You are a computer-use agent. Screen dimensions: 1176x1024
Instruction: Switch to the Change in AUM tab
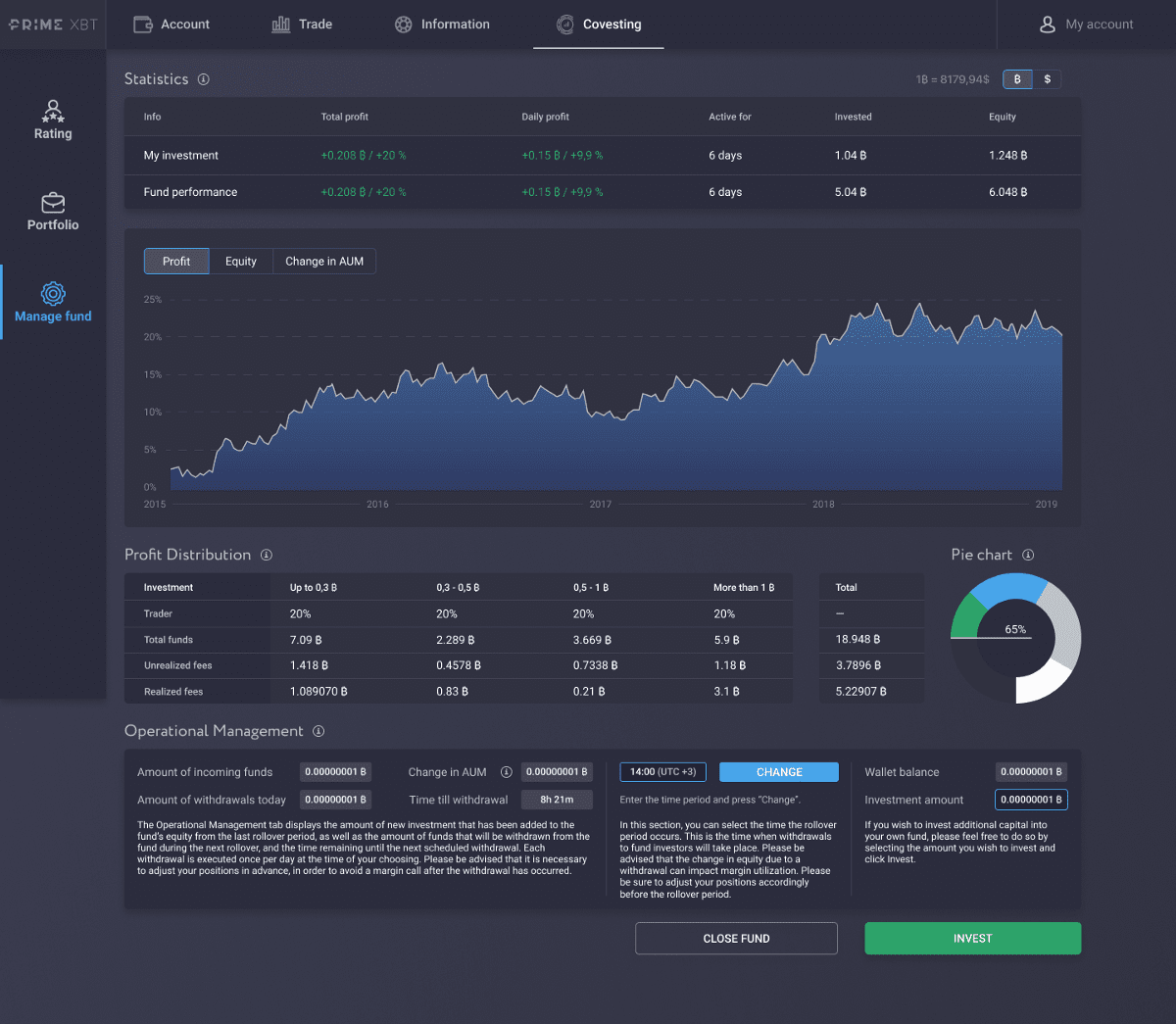[324, 262]
